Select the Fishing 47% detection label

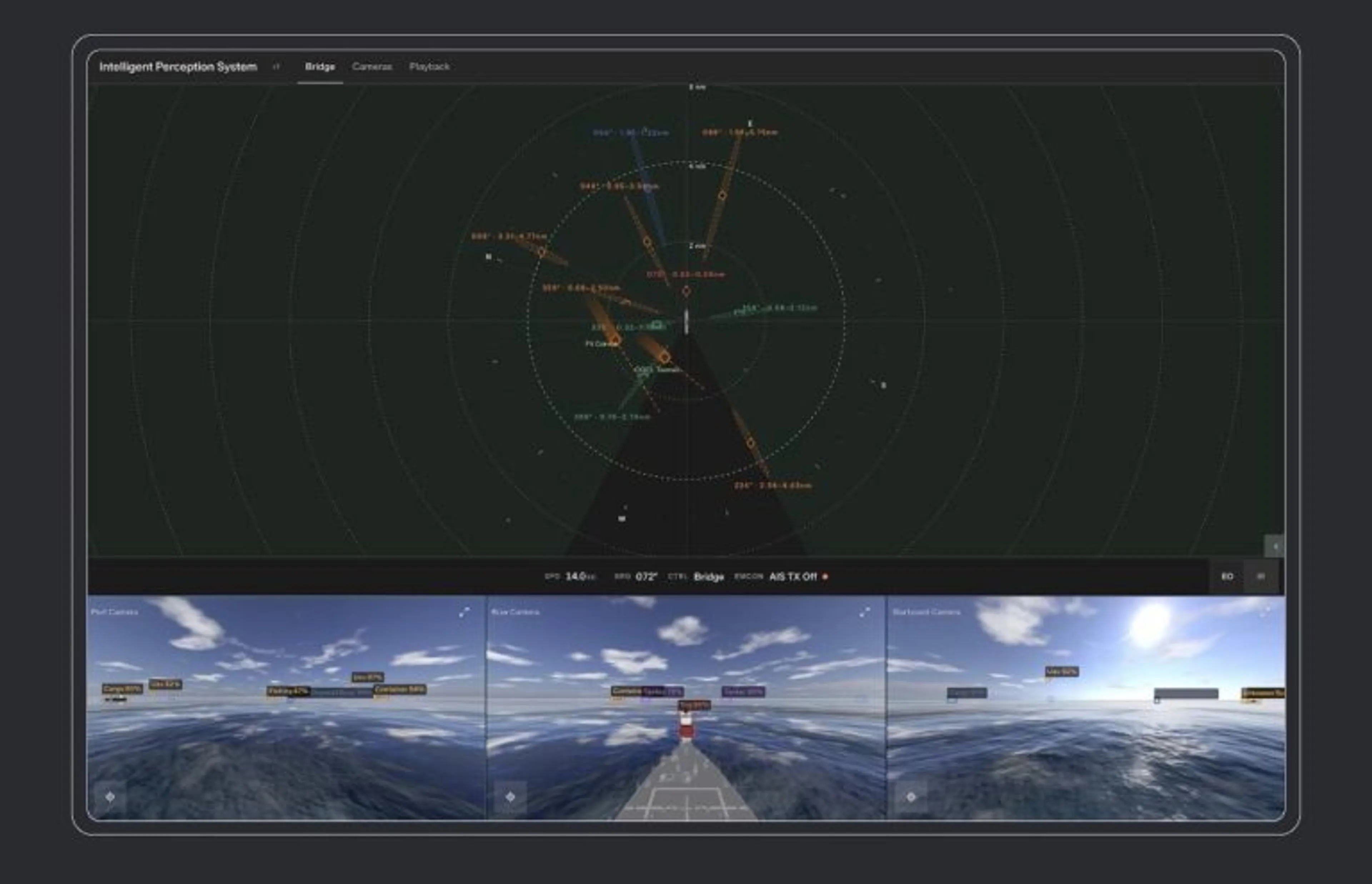pos(289,691)
